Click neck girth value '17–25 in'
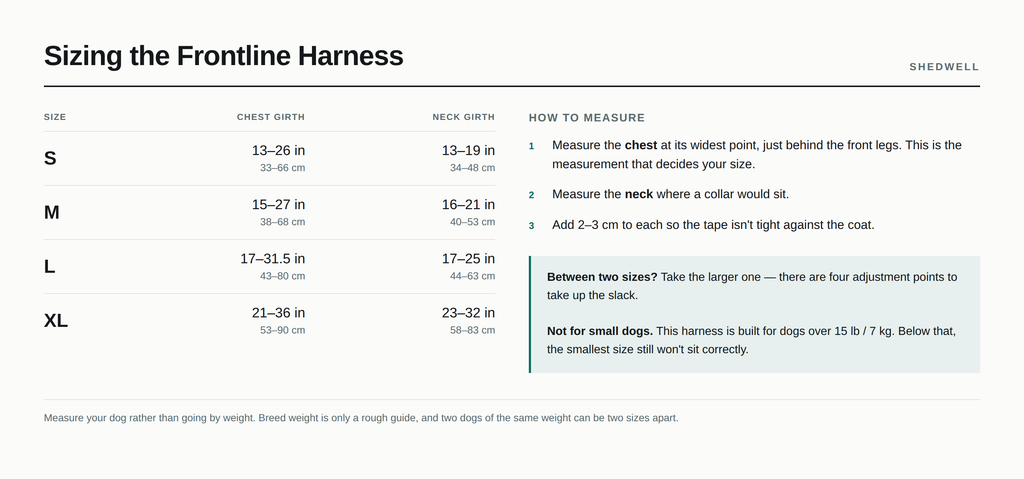The image size is (1024, 479). [468, 259]
